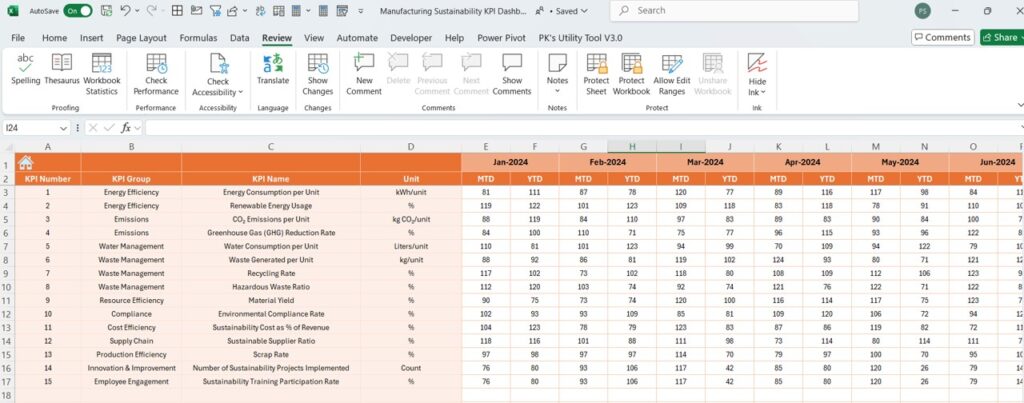
Task: Select the KPI Name header cell
Action: pos(271,178)
